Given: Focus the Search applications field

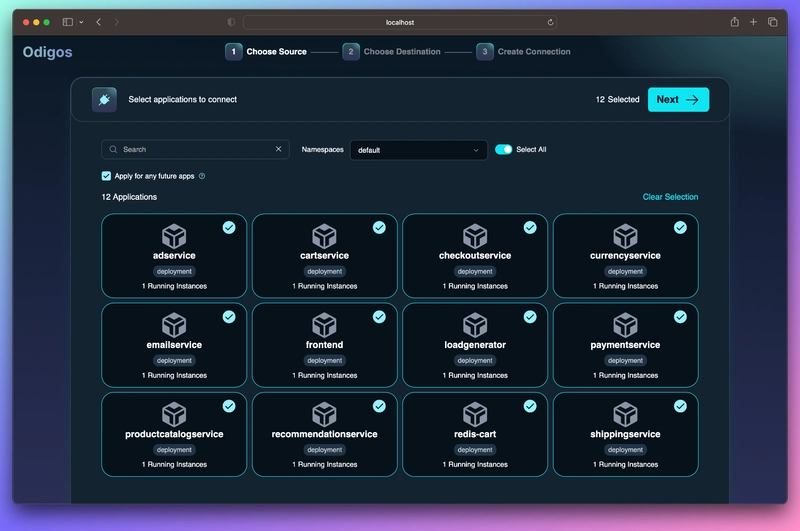Looking at the screenshot, I should click(195, 149).
